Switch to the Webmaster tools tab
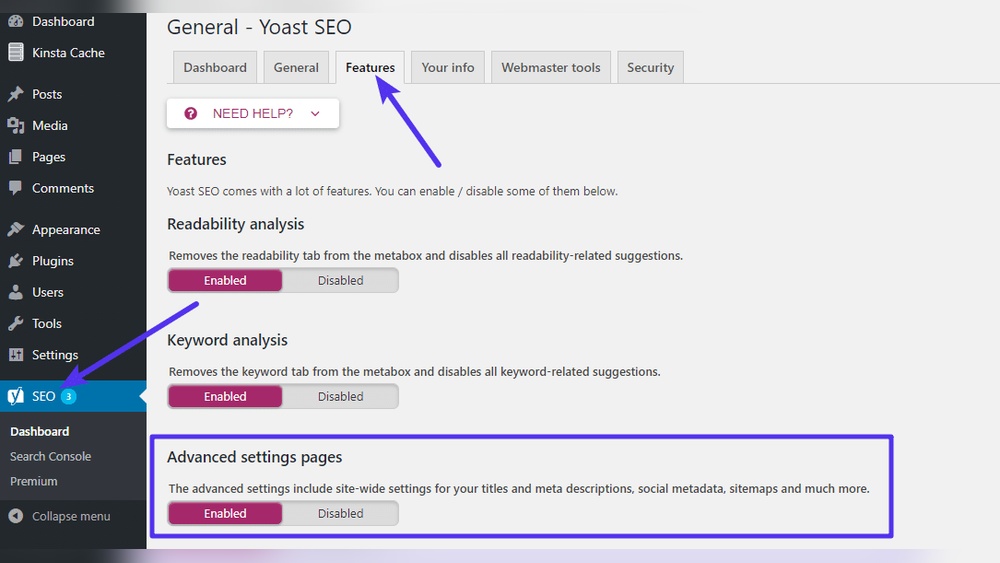1000x563 pixels. [x=551, y=68]
